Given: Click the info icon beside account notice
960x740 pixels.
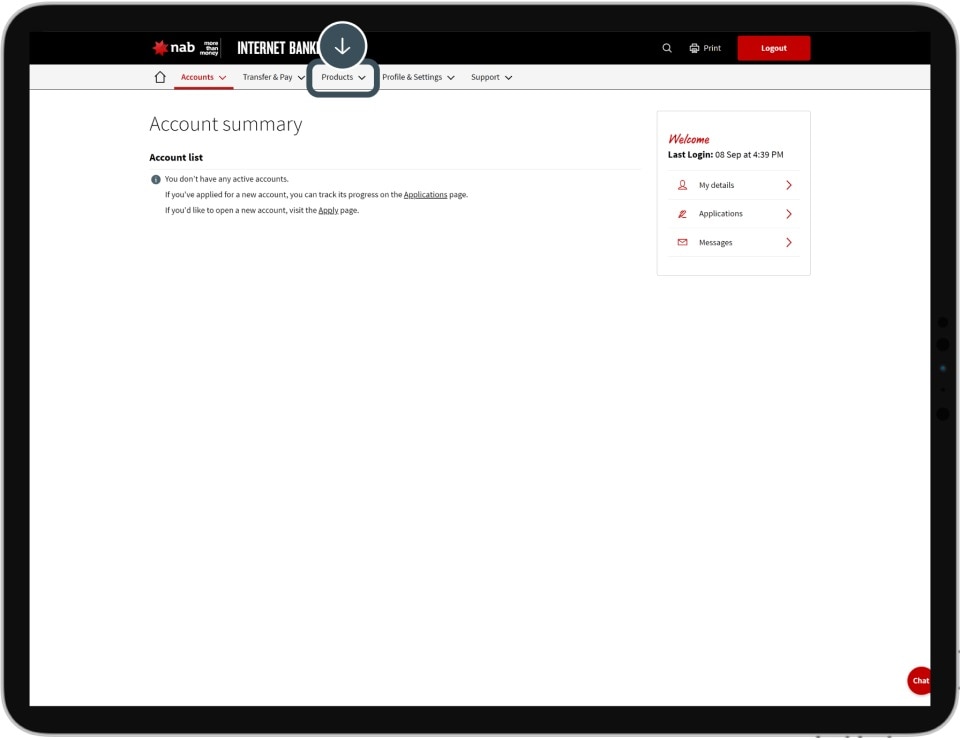Looking at the screenshot, I should (x=155, y=180).
